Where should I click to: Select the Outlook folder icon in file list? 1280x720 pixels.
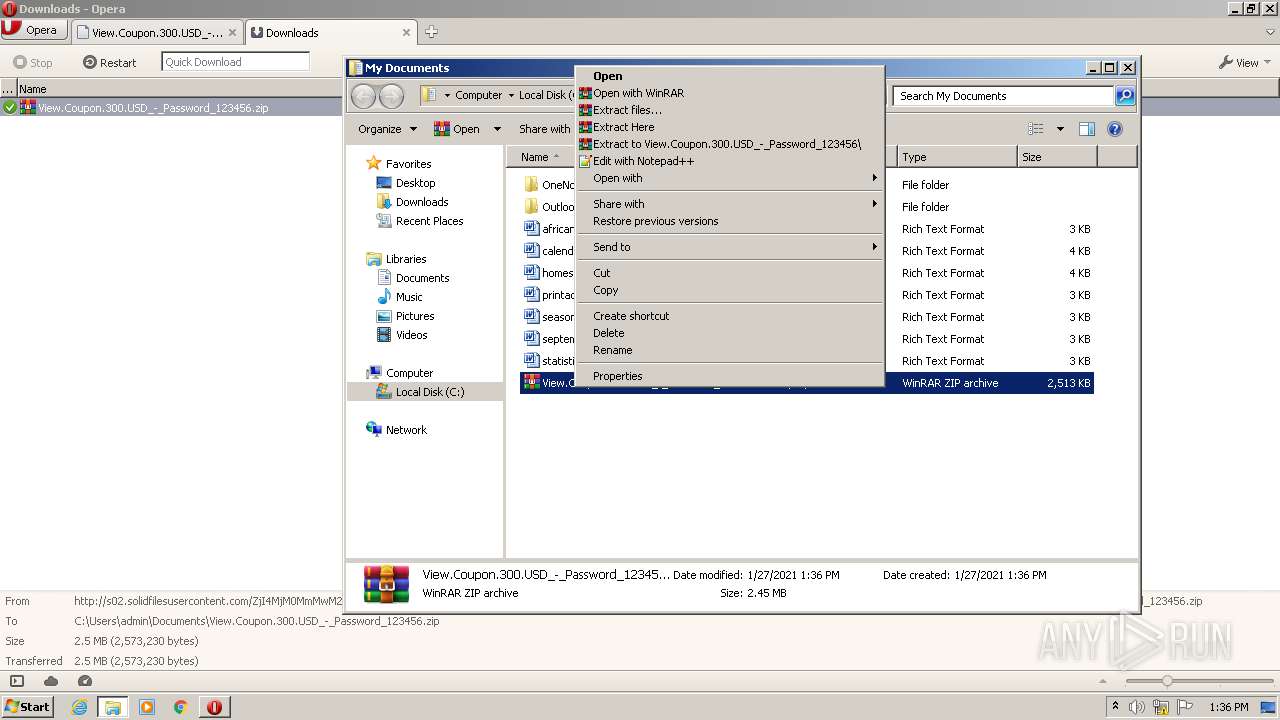pyautogui.click(x=531, y=206)
